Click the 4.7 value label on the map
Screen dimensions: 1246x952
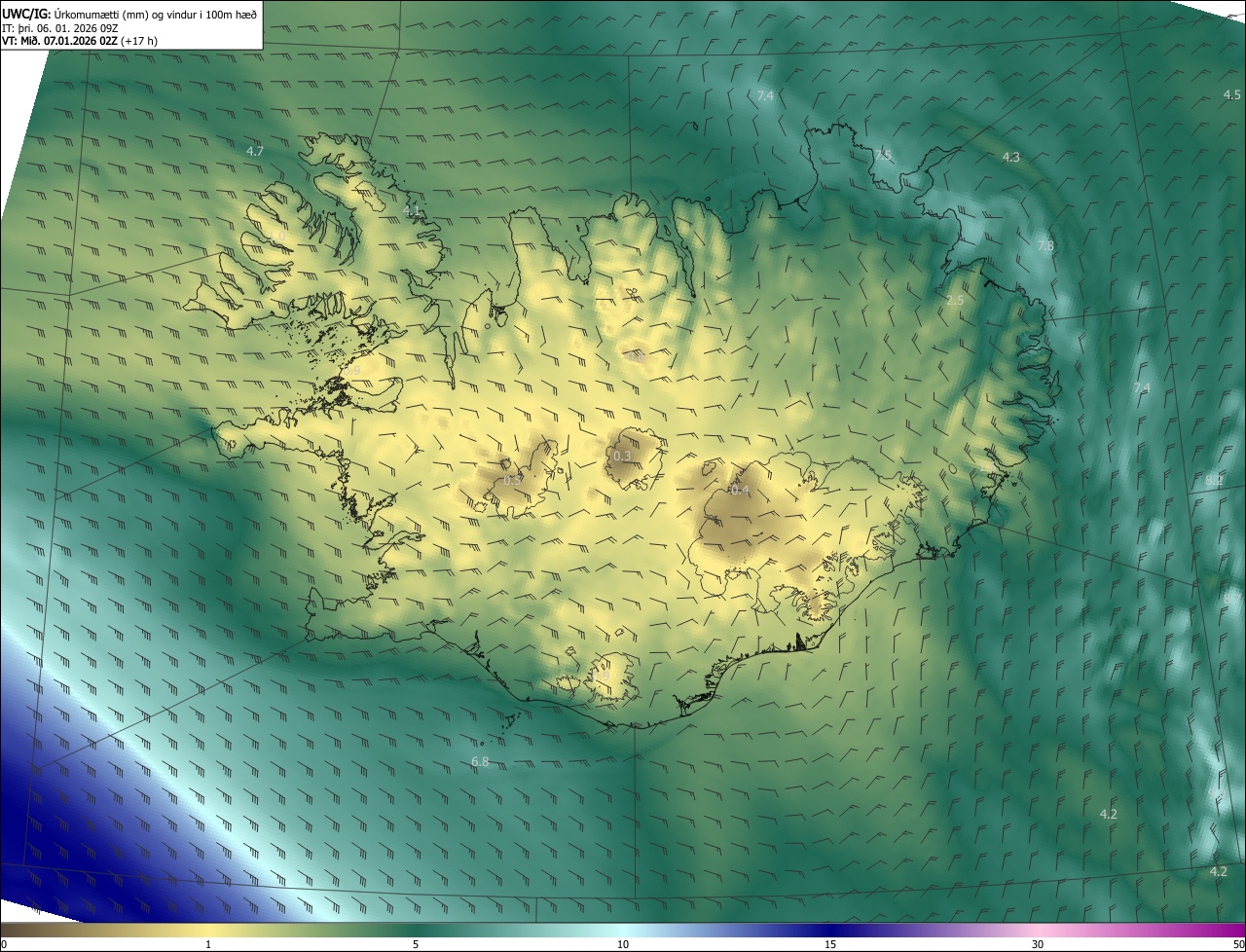[x=255, y=151]
